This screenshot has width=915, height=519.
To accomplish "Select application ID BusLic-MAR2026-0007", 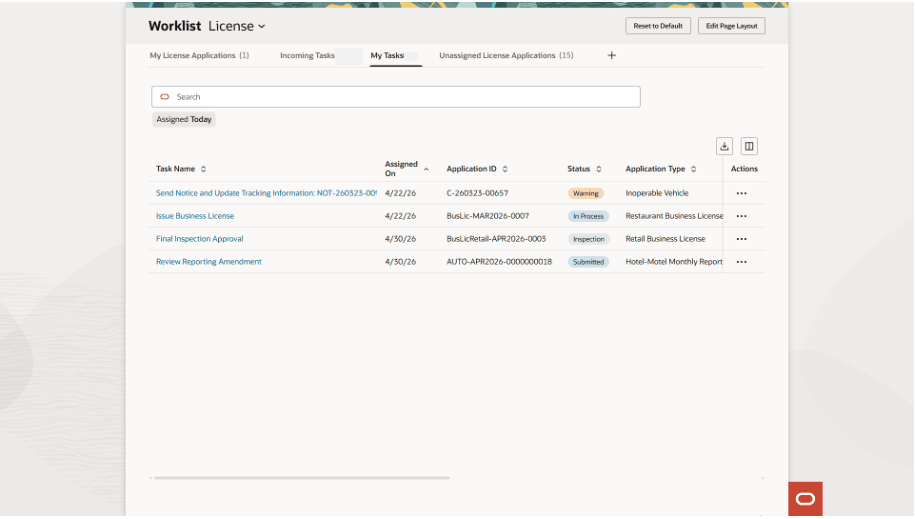I will click(488, 216).
